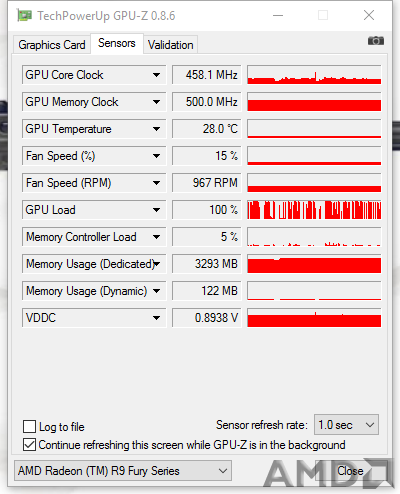Uncheck Continue refreshing in background option
This screenshot has width=400, height=494.
pos(29,445)
